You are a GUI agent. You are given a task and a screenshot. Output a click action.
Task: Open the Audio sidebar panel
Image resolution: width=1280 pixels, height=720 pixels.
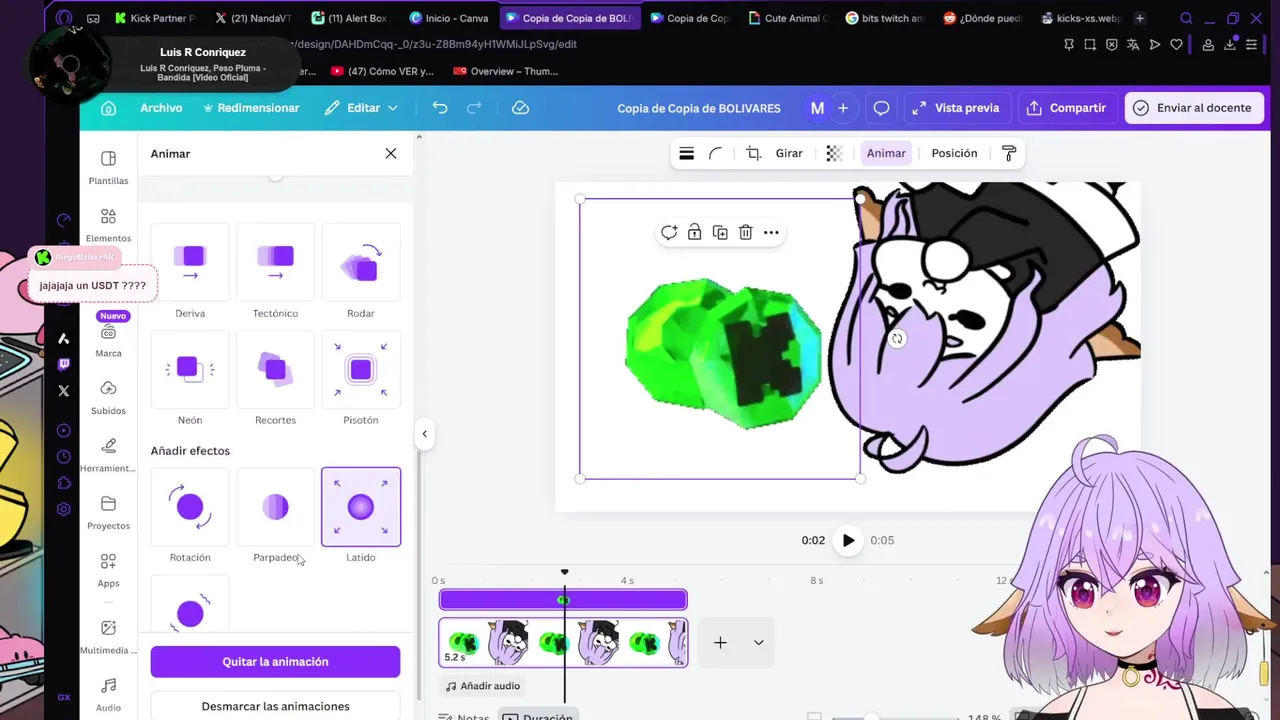click(x=108, y=694)
